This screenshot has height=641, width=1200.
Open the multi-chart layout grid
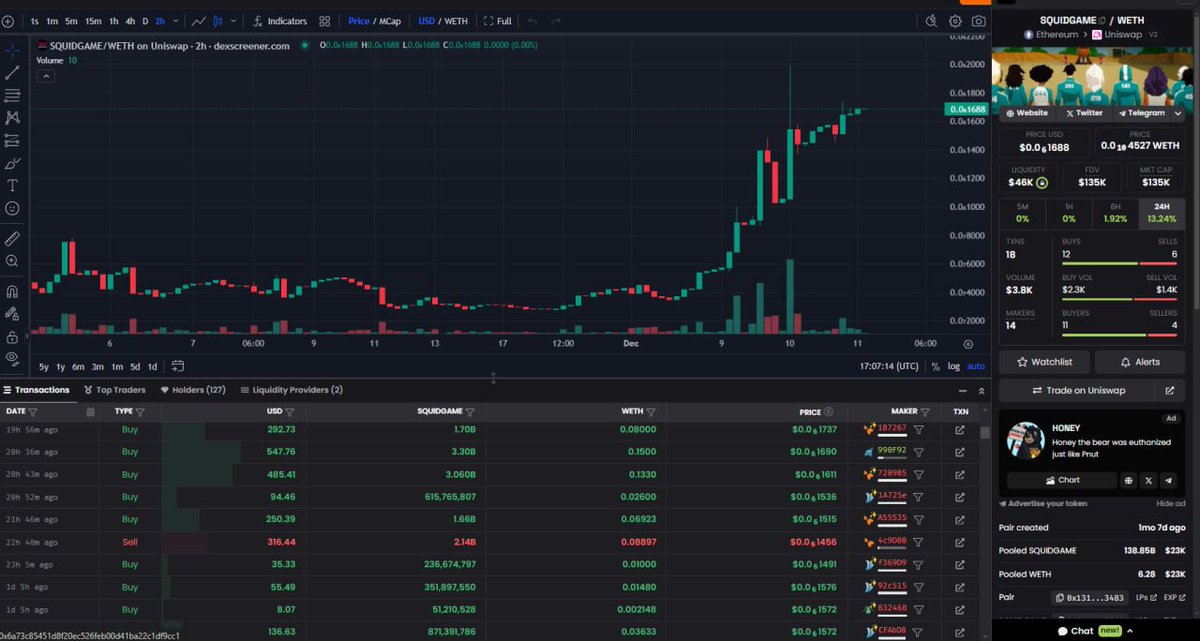pos(325,21)
